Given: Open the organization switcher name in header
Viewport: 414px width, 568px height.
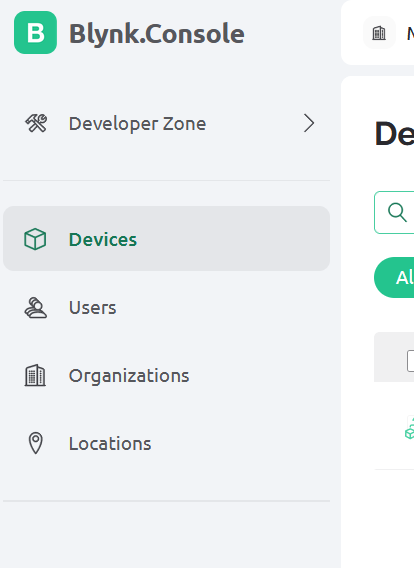Looking at the screenshot, I should 410,33.
